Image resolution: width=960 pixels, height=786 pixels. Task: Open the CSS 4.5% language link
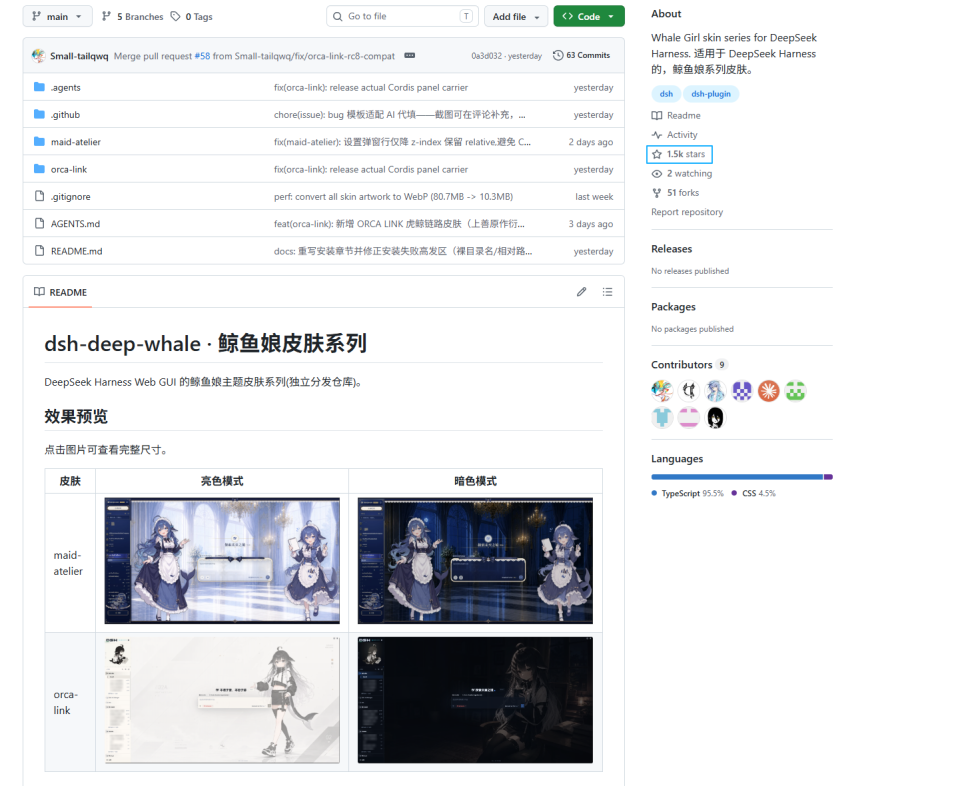pyautogui.click(x=754, y=493)
